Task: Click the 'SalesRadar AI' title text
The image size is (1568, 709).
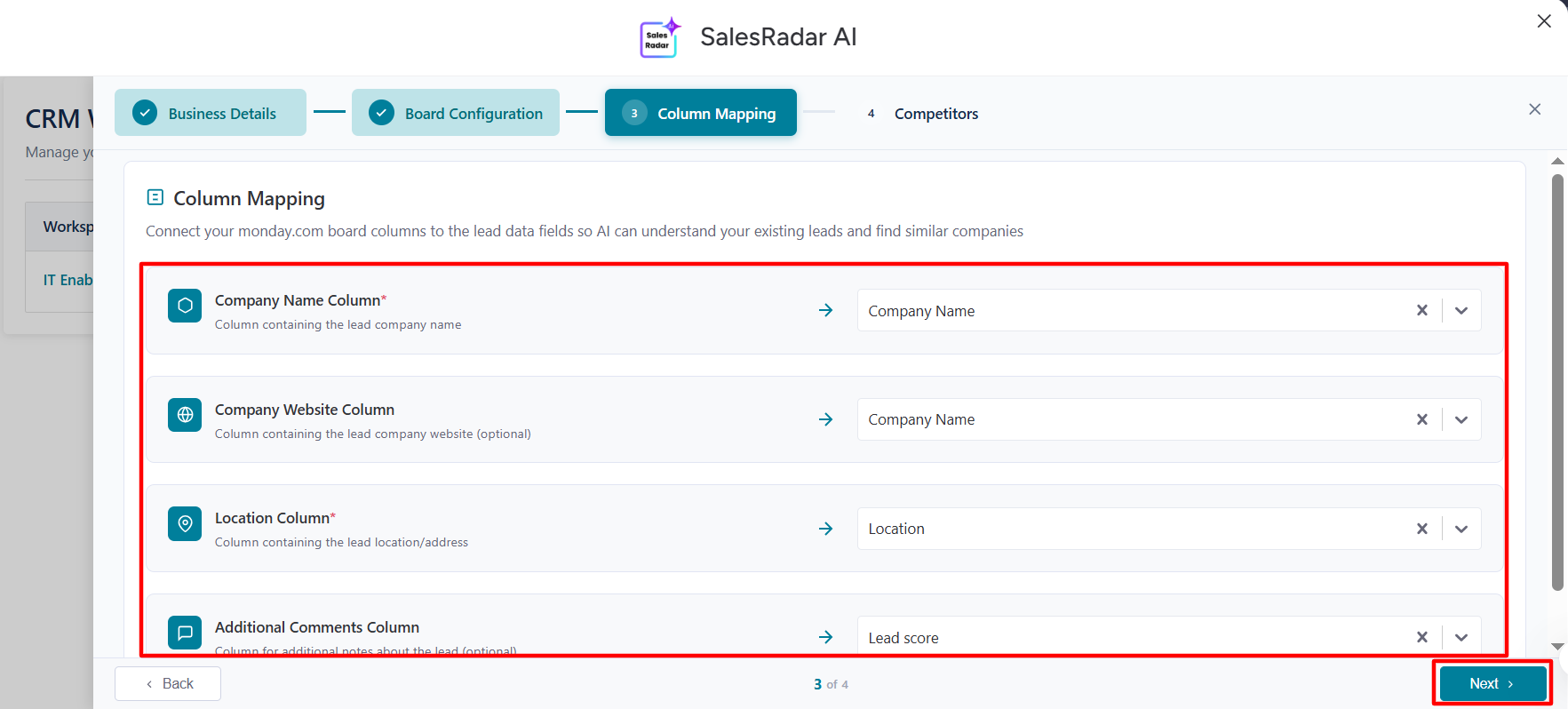Action: click(x=778, y=36)
